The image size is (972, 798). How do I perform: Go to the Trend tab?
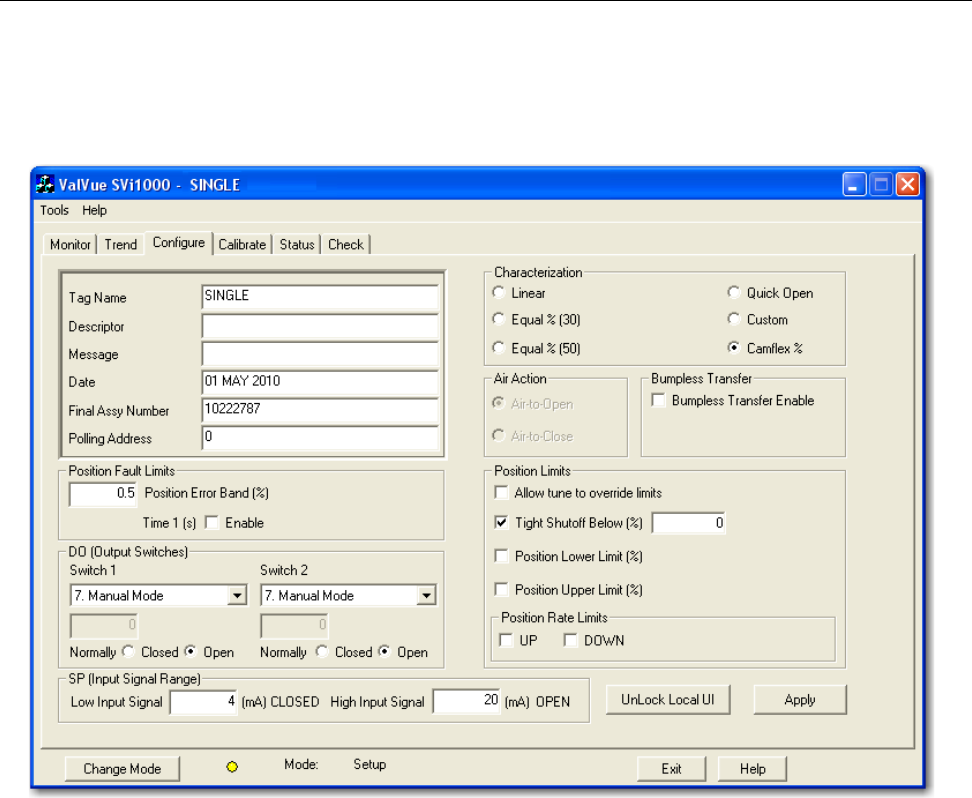click(120, 244)
